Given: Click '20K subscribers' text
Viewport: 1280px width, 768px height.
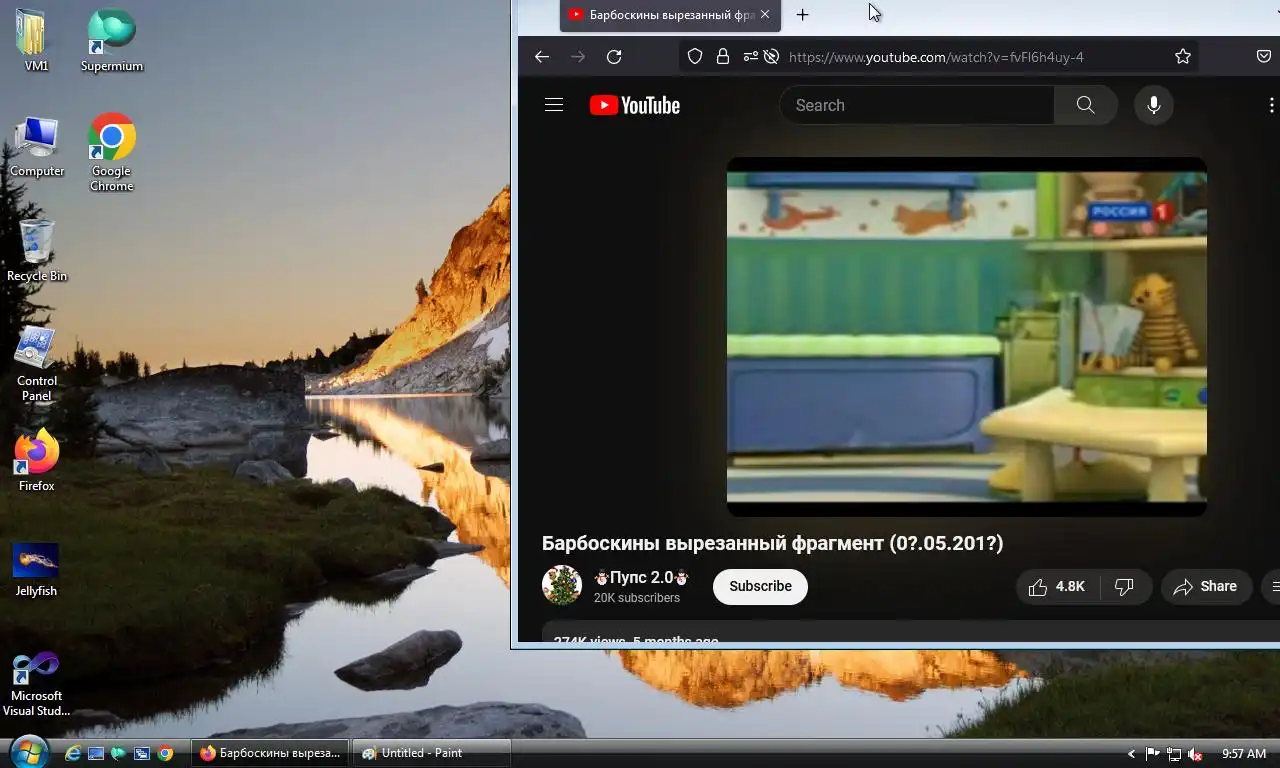Looking at the screenshot, I should coord(637,598).
